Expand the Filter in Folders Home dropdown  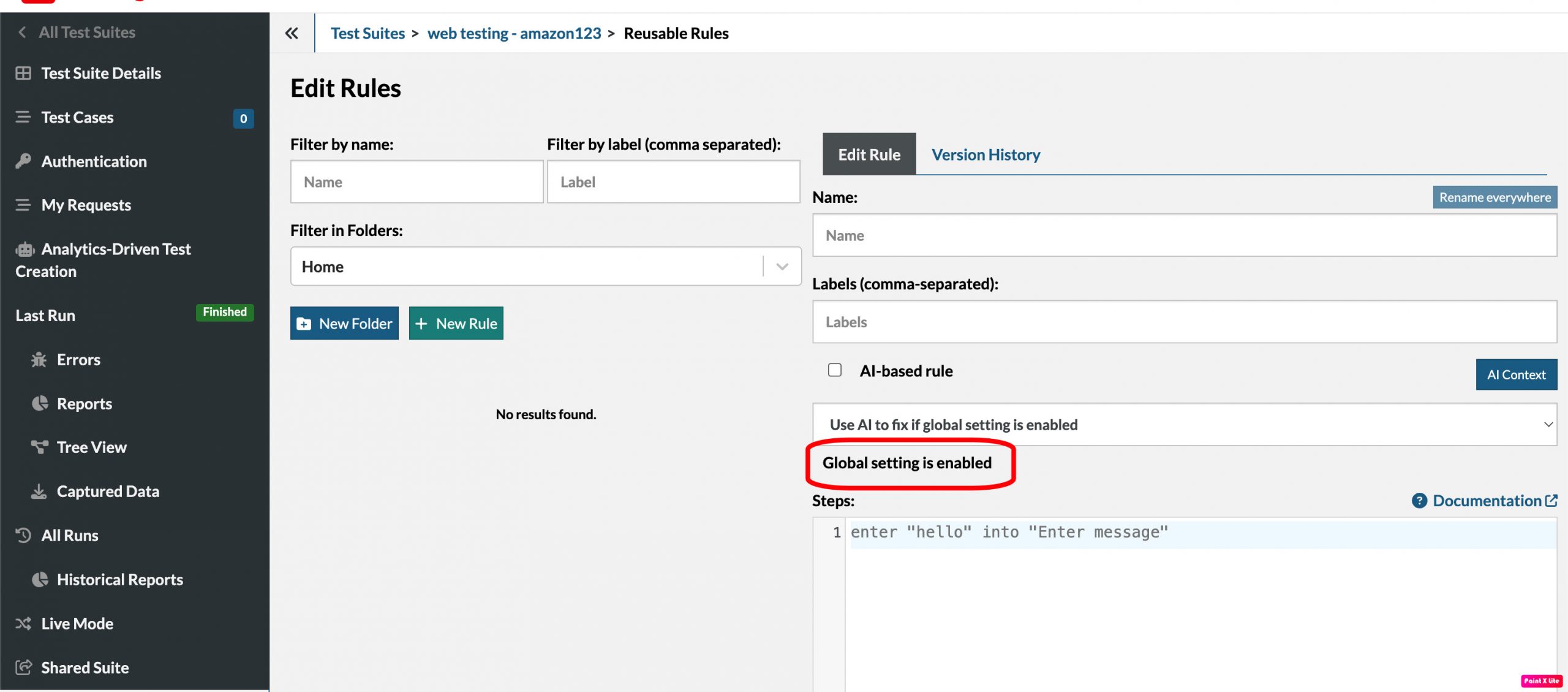coord(782,267)
